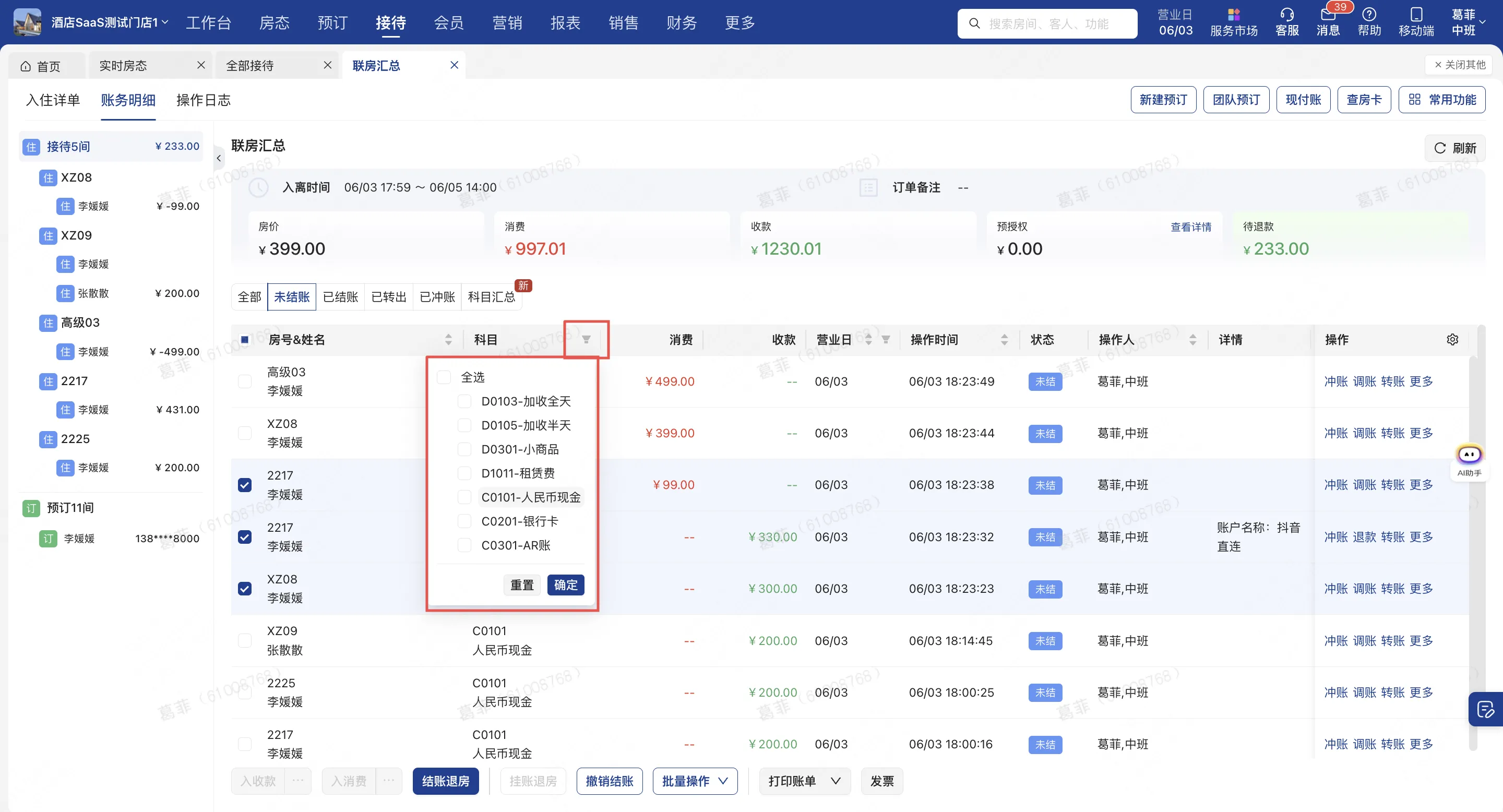Viewport: 1503px width, 812px height.
Task: Click the 订 icon beside 预订11间
Action: coord(31,508)
